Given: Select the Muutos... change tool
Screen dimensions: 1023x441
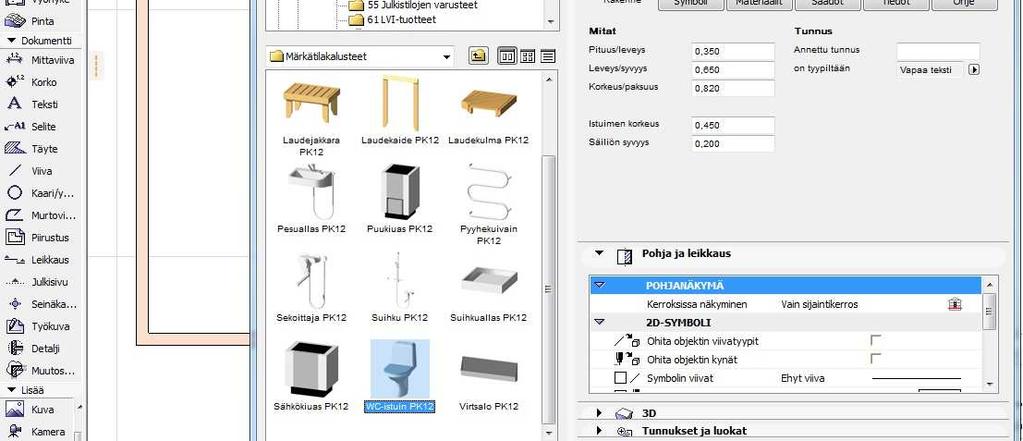Looking at the screenshot, I should click(40, 371).
